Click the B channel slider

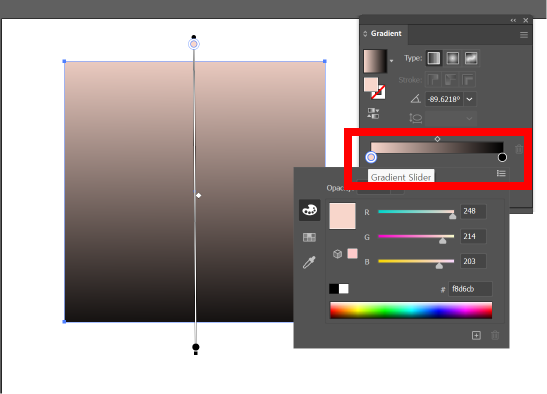pyautogui.click(x=416, y=261)
